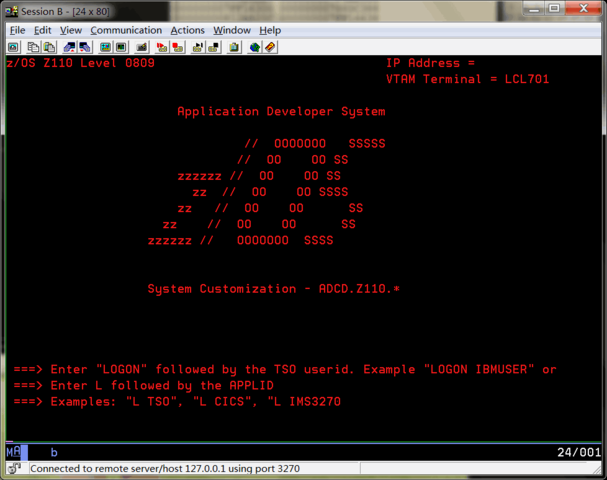Open the View menu
The height and width of the screenshot is (480, 607).
click(x=71, y=30)
